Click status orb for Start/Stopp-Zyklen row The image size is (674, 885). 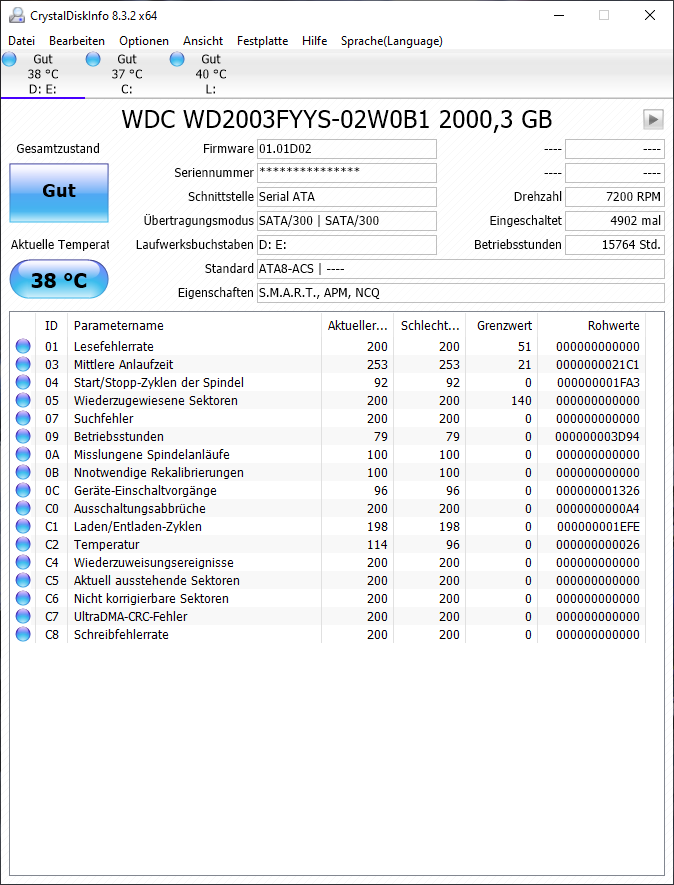[23, 383]
